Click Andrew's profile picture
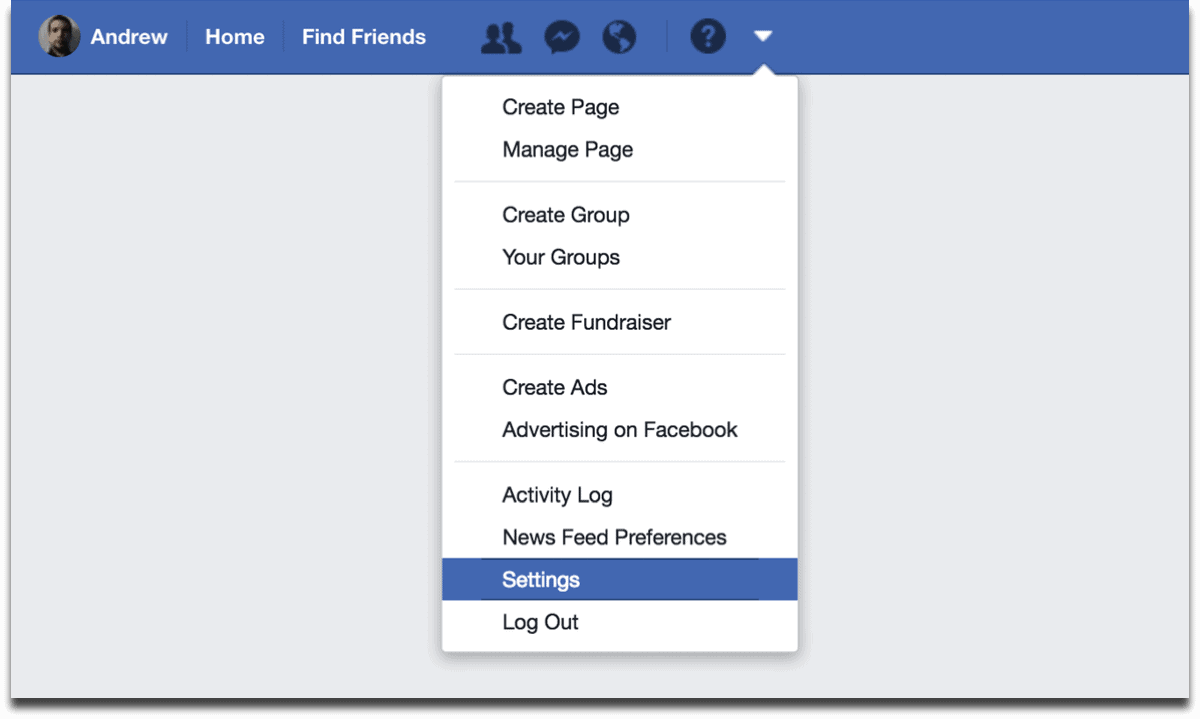The image size is (1200, 719). coord(59,37)
